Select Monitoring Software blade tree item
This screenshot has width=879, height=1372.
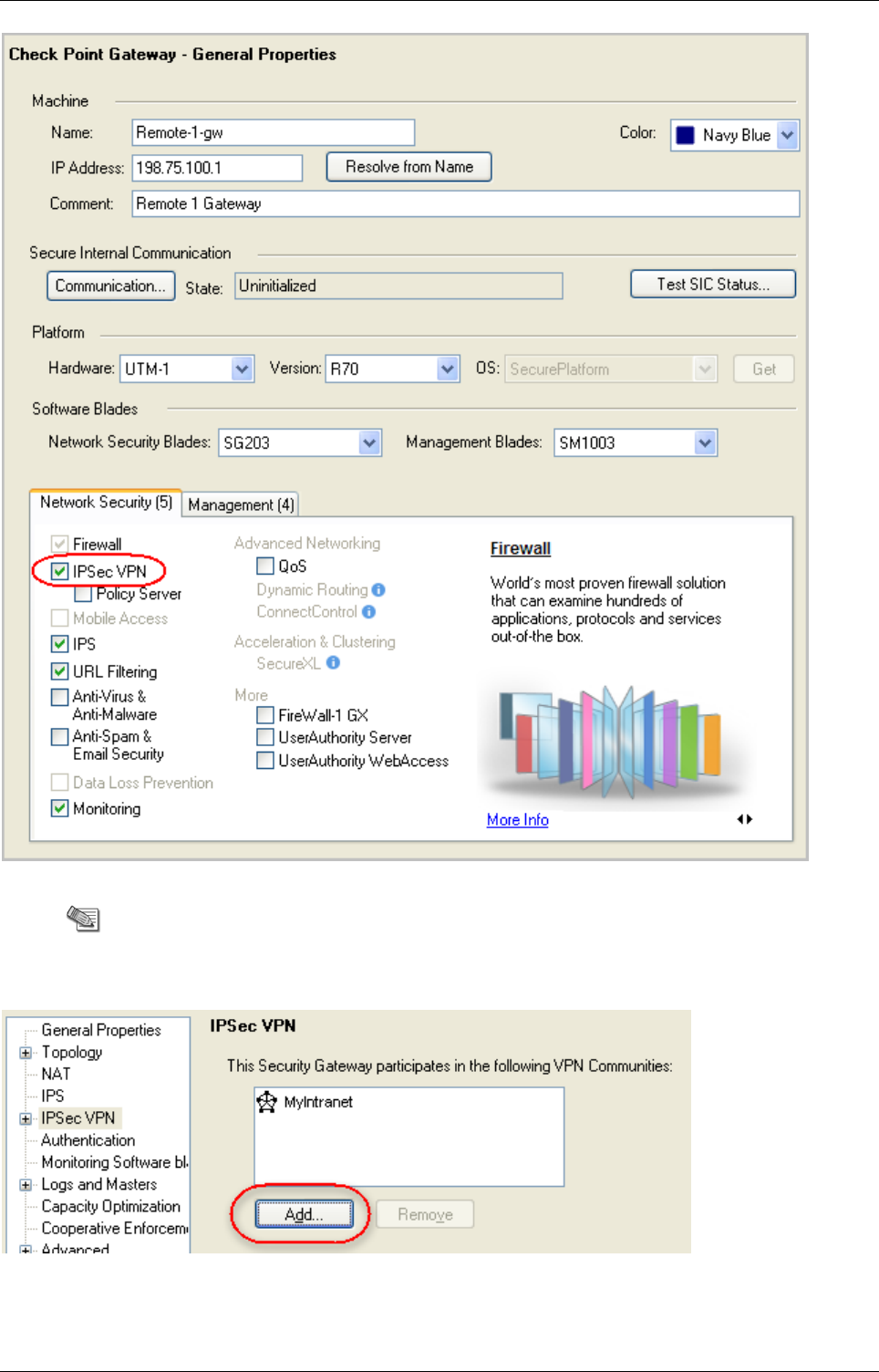click(114, 1162)
